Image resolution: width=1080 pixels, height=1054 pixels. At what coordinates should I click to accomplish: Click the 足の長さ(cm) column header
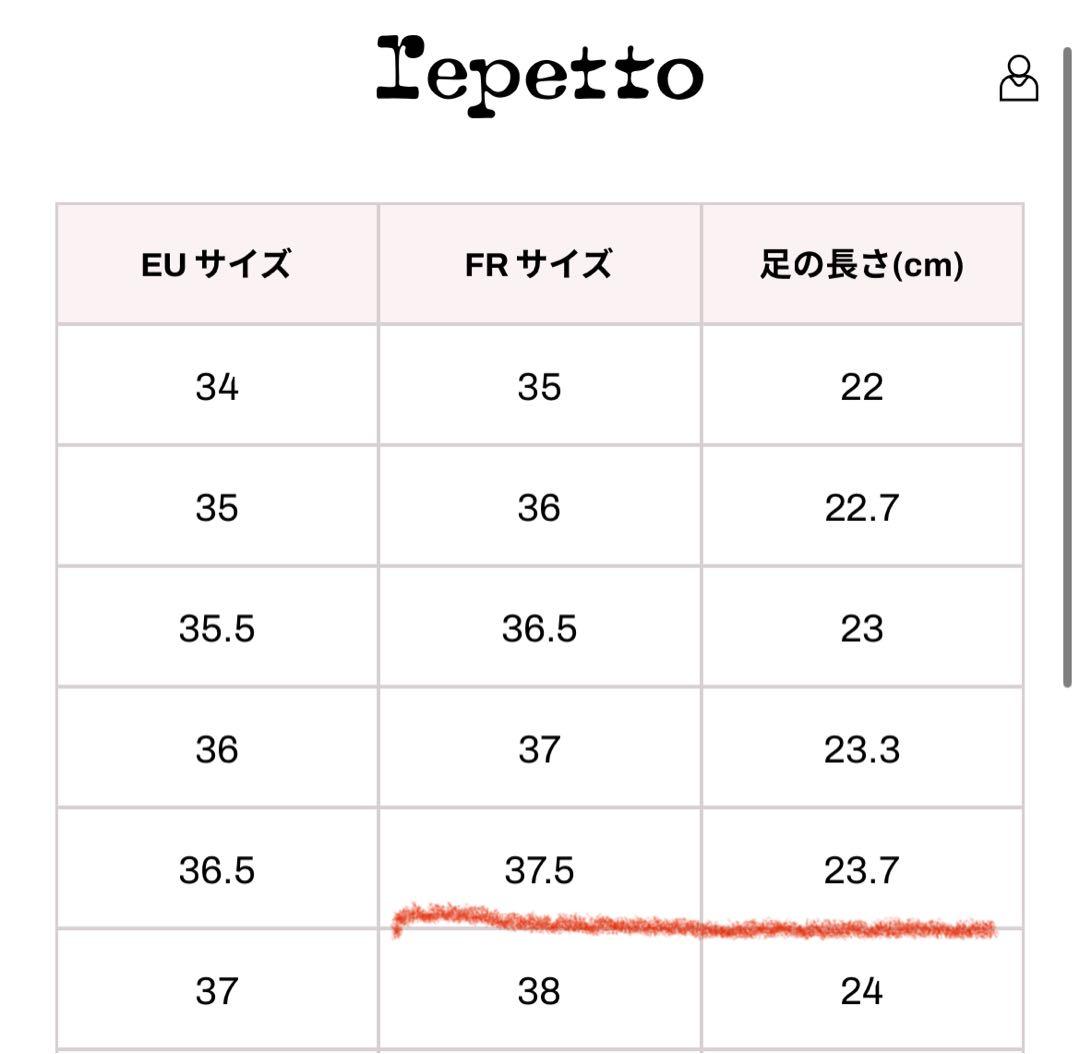tap(861, 265)
